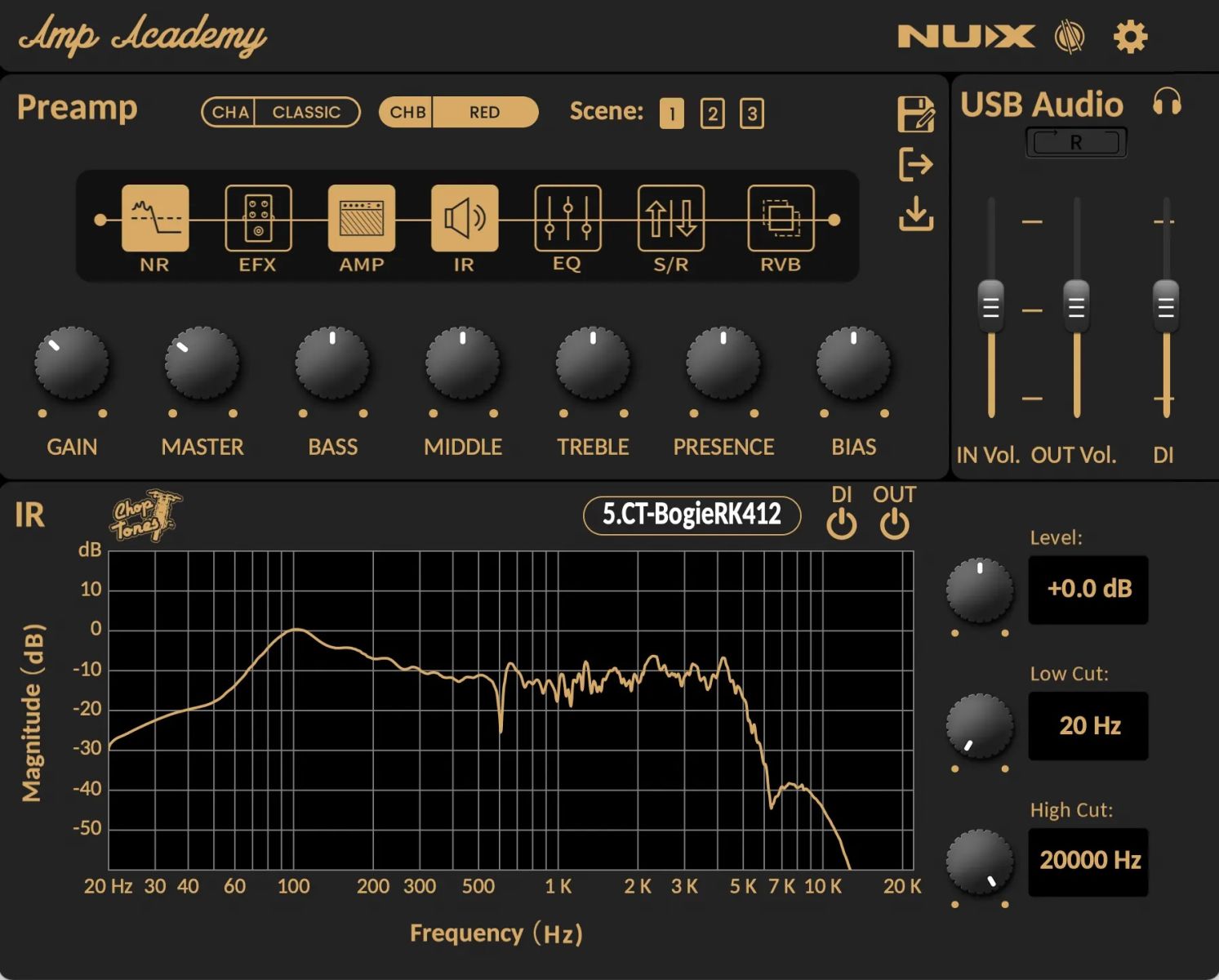Open the RVB reverb block
This screenshot has height=980, width=1219.
point(779,218)
